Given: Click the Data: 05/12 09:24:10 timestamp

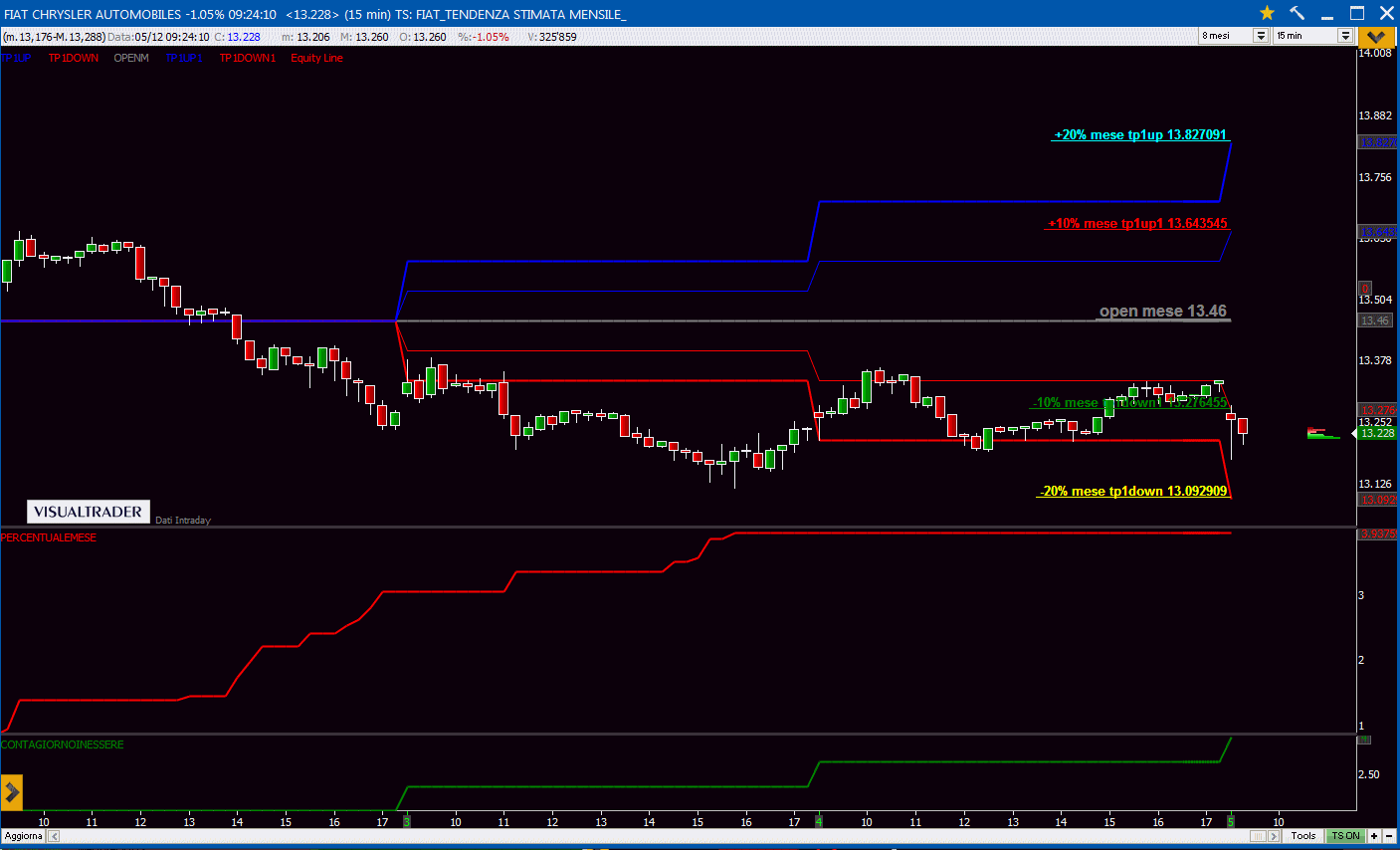Looking at the screenshot, I should pos(158,37).
